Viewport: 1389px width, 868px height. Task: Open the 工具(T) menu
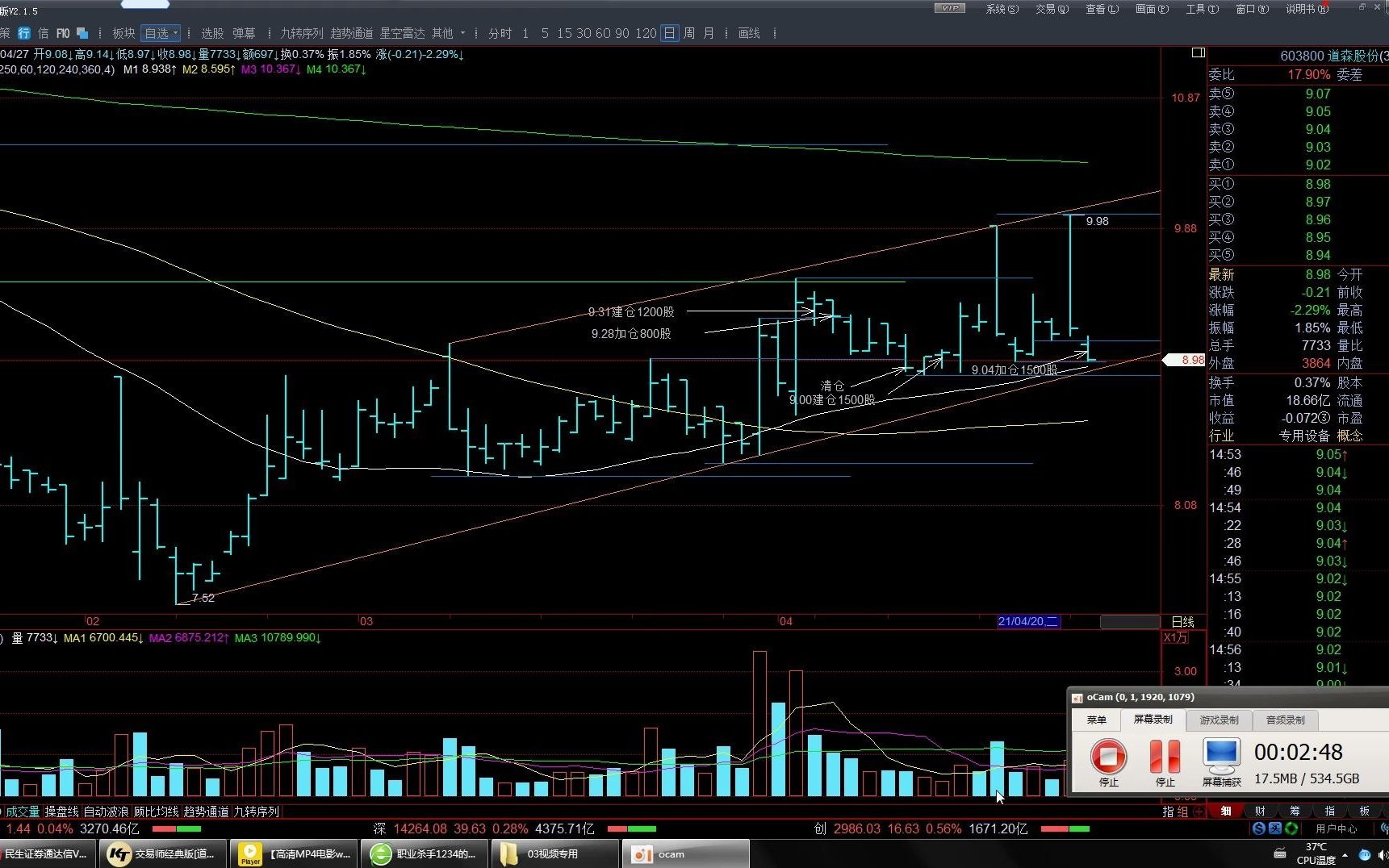pyautogui.click(x=1202, y=9)
